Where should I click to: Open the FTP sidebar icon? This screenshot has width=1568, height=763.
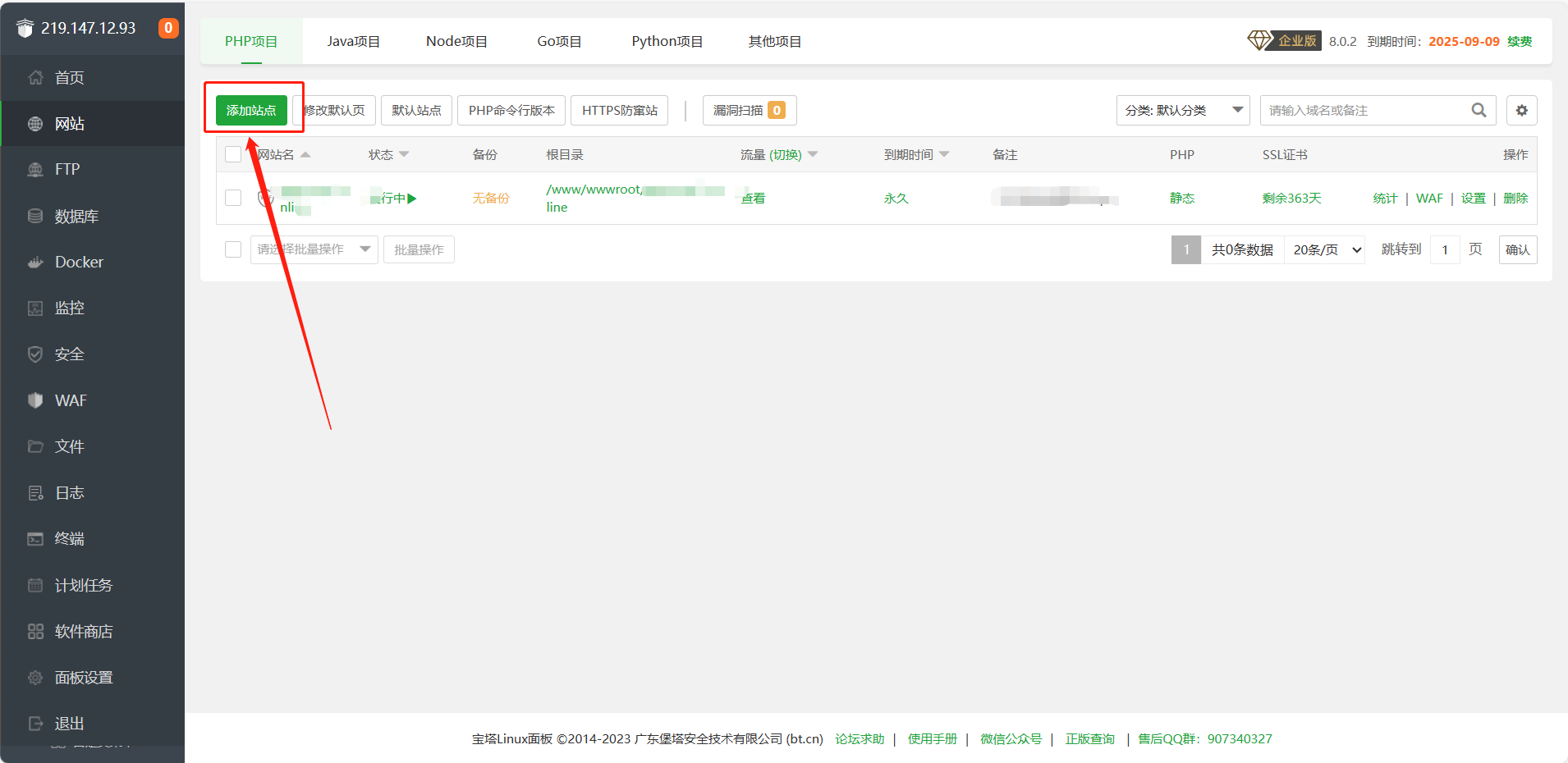[x=35, y=170]
